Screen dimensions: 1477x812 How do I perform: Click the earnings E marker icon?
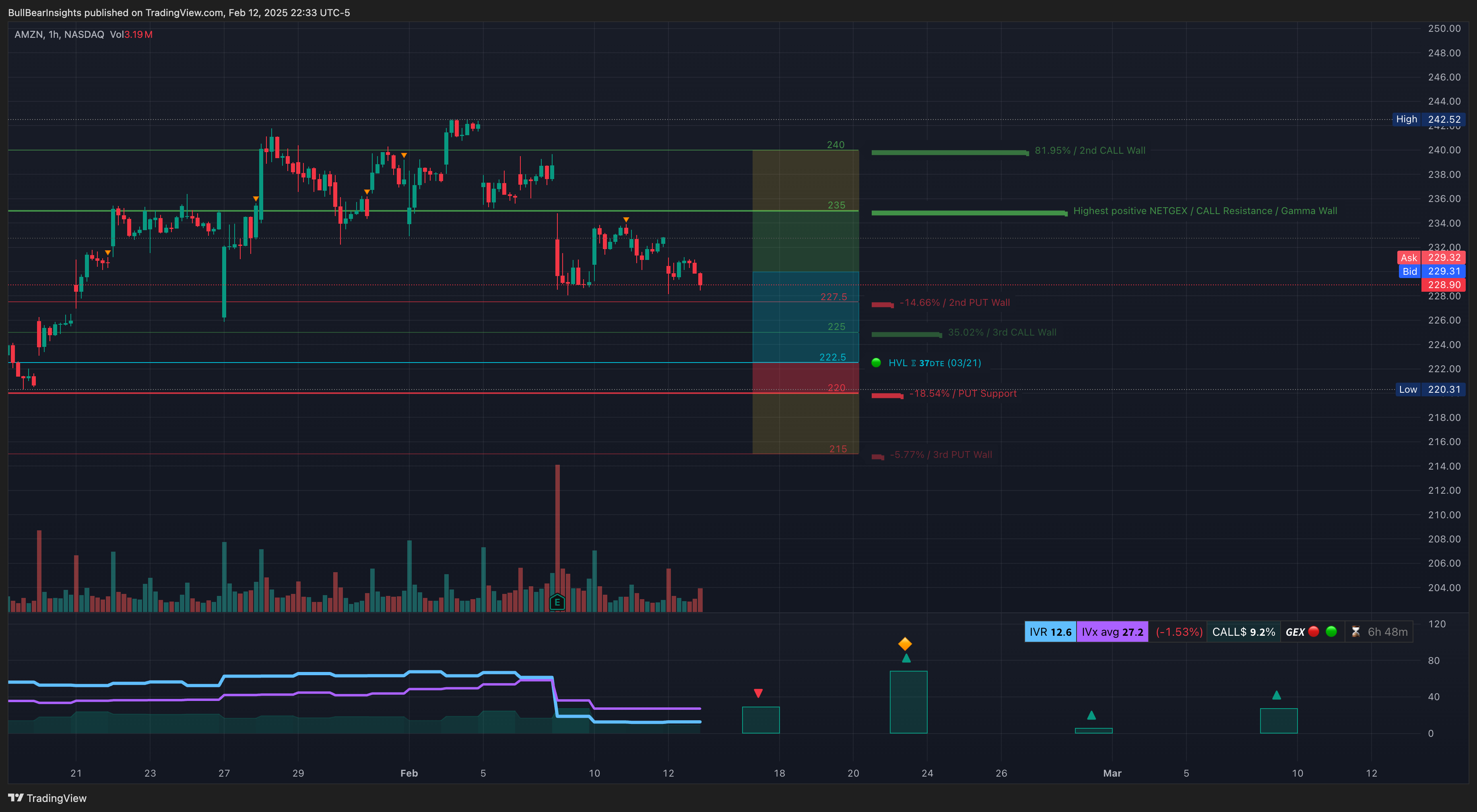coord(557,602)
